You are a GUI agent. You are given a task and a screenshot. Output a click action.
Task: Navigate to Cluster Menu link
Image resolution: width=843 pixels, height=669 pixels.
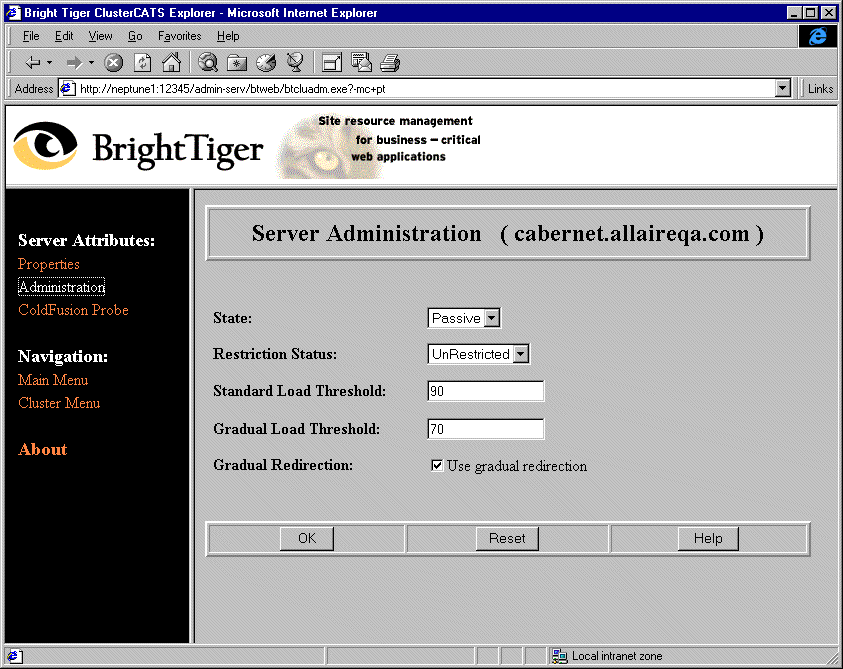(x=59, y=403)
